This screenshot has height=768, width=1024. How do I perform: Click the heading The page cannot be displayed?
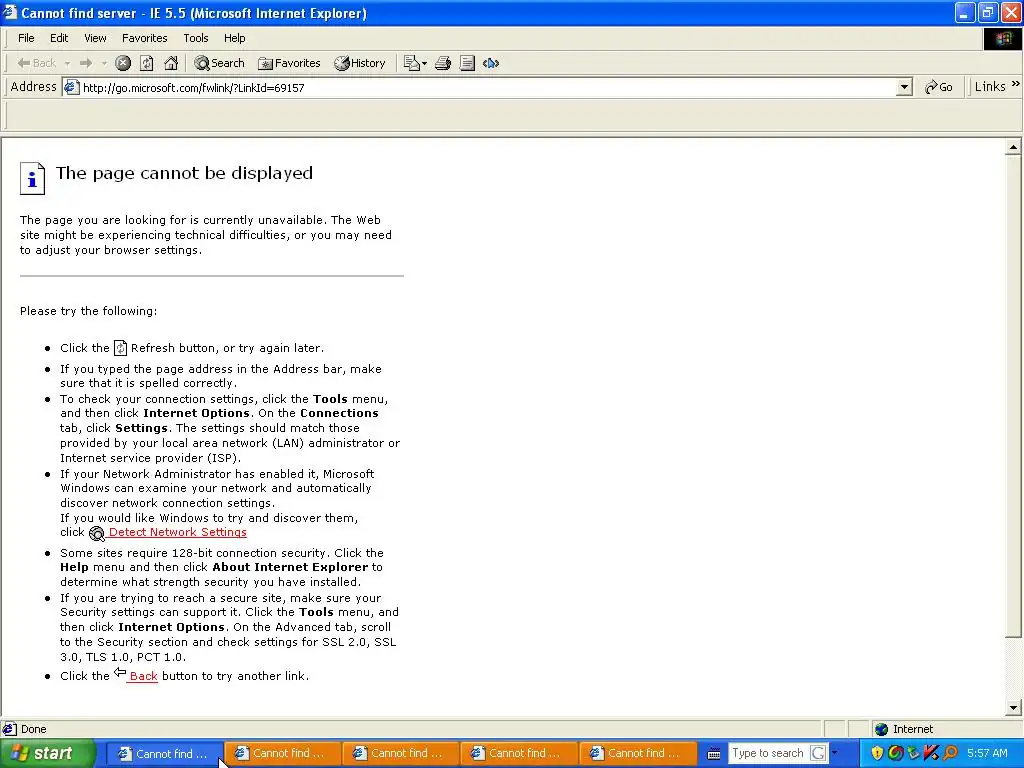[184, 173]
